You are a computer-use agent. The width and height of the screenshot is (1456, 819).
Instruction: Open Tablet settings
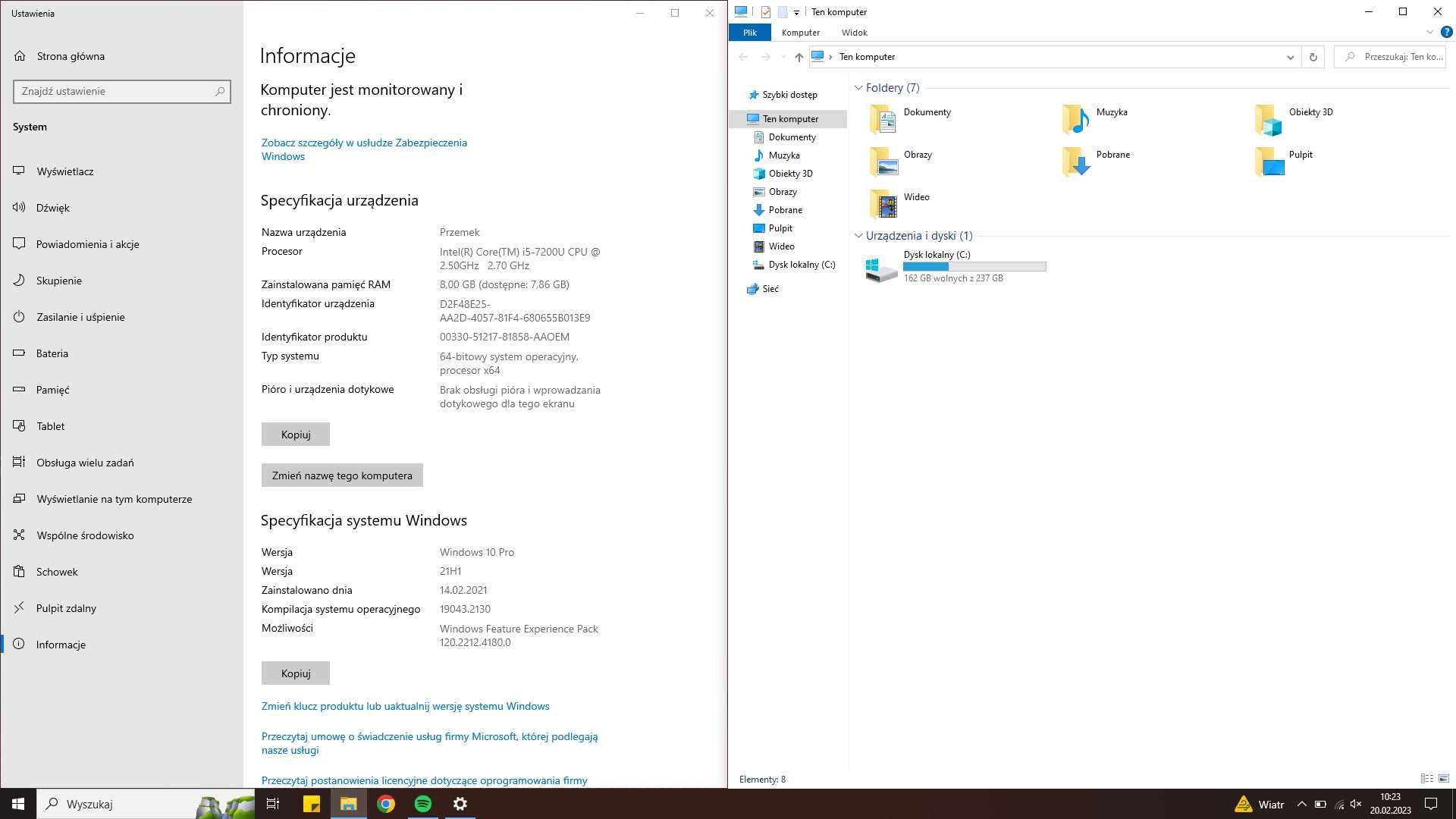[121, 426]
